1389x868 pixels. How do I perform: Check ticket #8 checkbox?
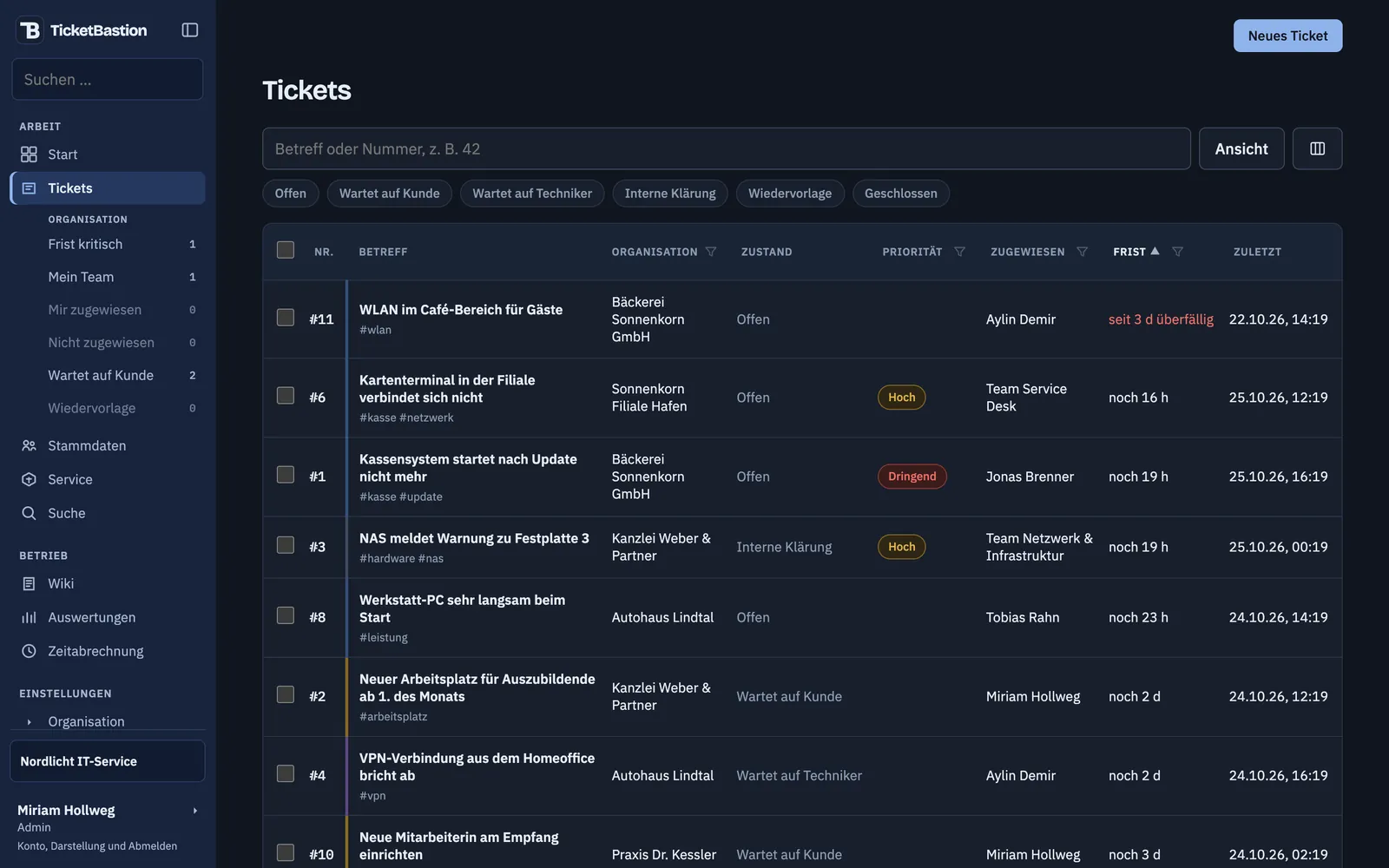click(286, 615)
